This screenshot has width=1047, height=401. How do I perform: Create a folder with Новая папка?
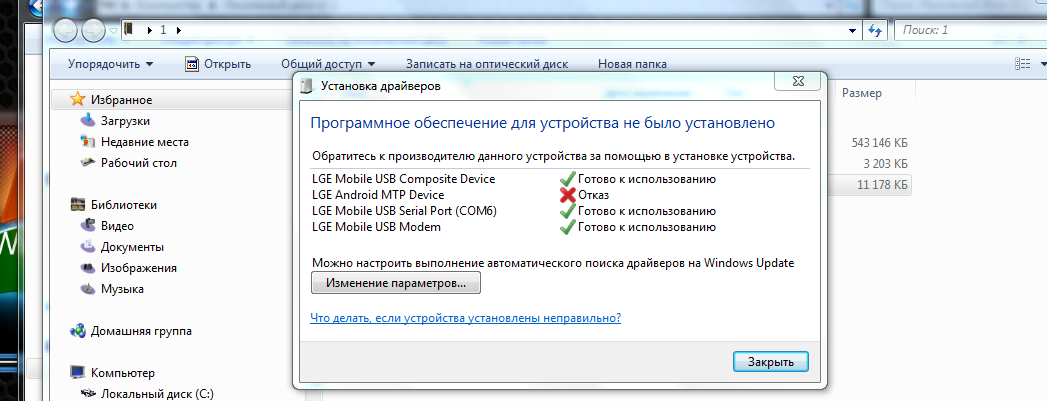pyautogui.click(x=632, y=64)
